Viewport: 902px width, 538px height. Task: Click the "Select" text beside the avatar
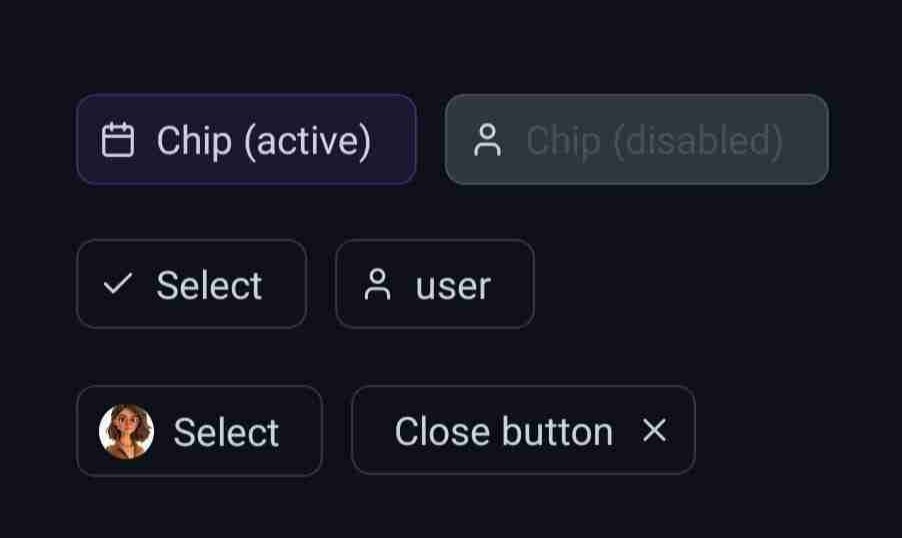(x=226, y=432)
